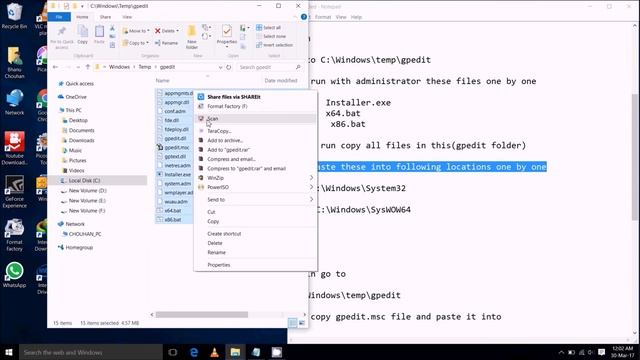640x360 pixels.
Task: Switch to large icons view button
Action: 302,323
